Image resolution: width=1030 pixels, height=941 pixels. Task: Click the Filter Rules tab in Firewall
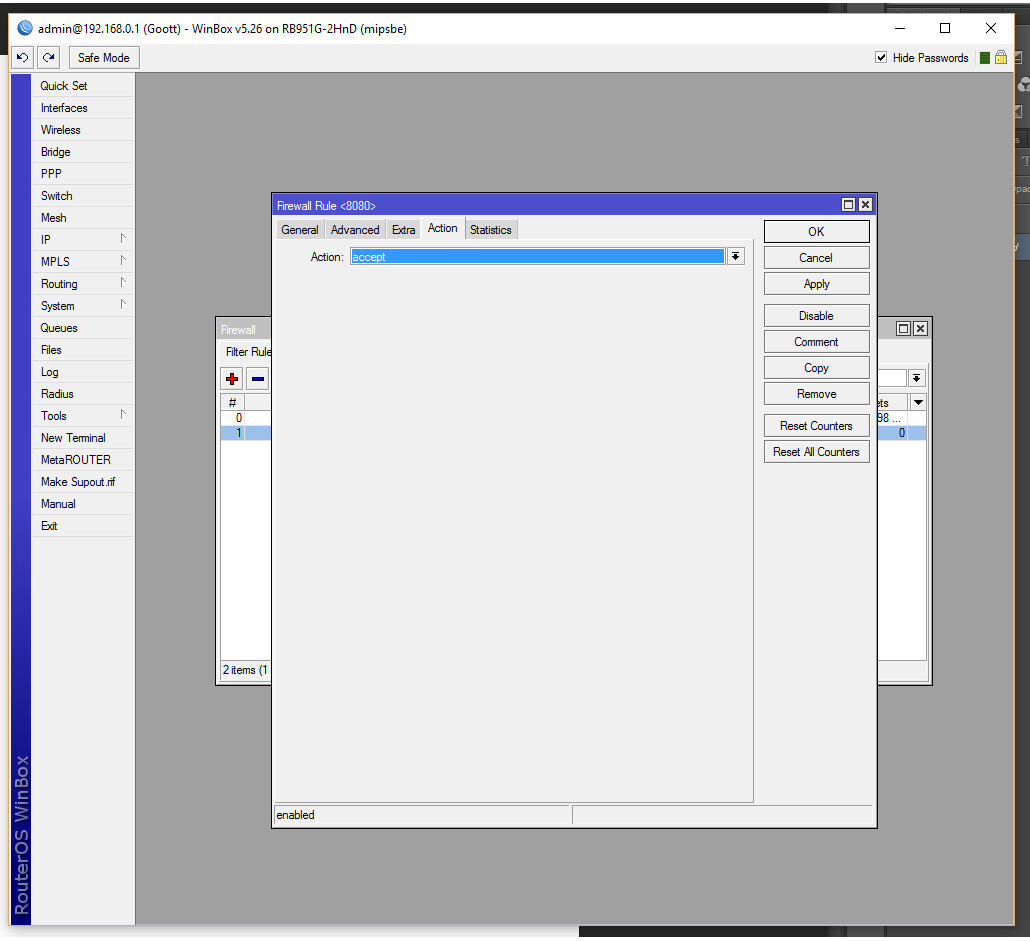[248, 352]
